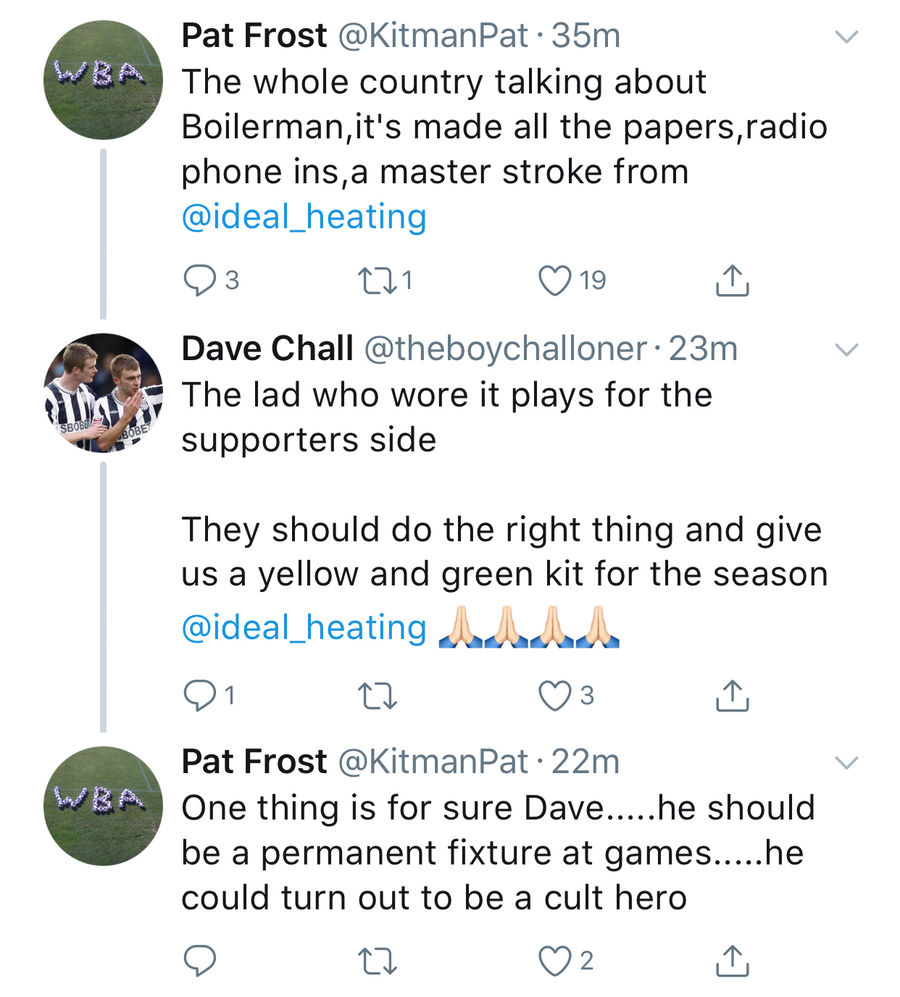Reply to Dave Chall's tweet
The width and height of the screenshot is (900, 997).
point(200,695)
